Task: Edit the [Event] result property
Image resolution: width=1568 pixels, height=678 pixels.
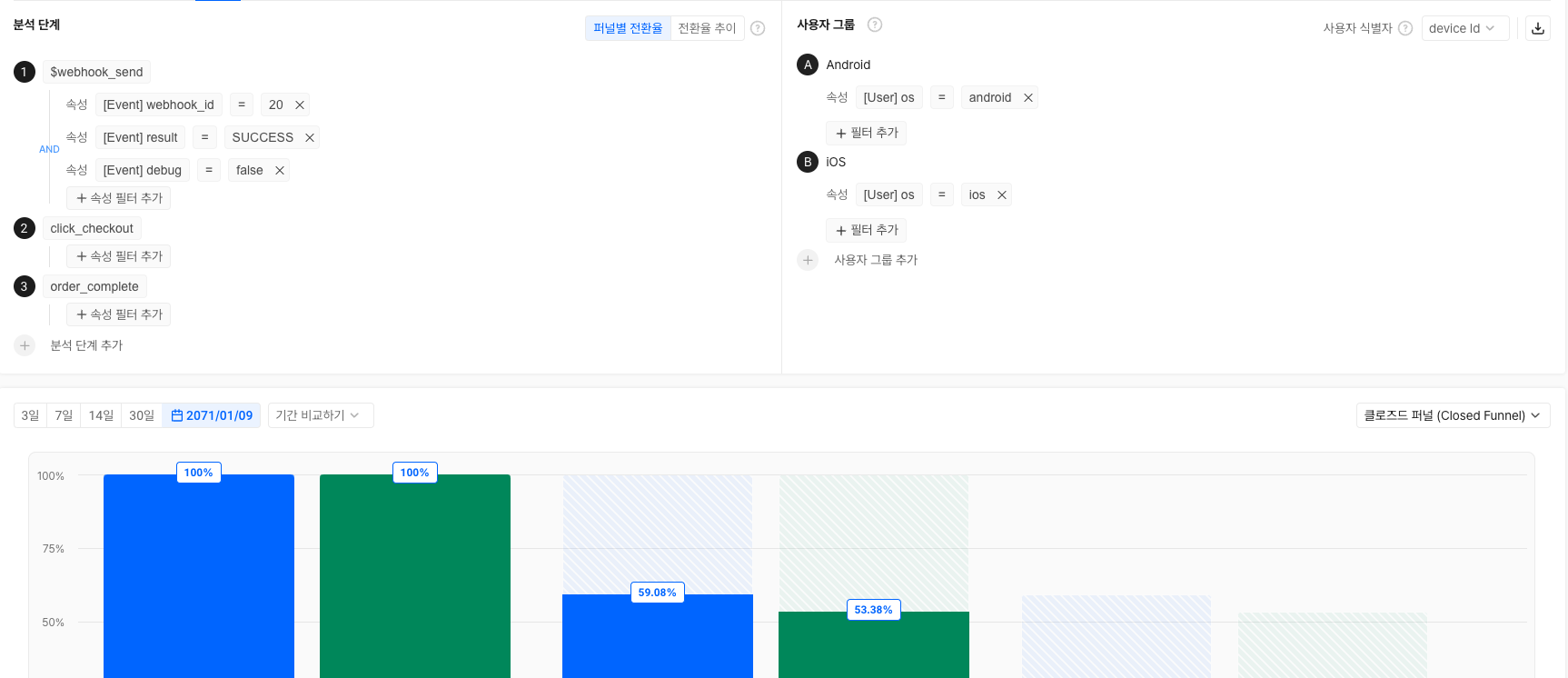Action: coord(141,137)
